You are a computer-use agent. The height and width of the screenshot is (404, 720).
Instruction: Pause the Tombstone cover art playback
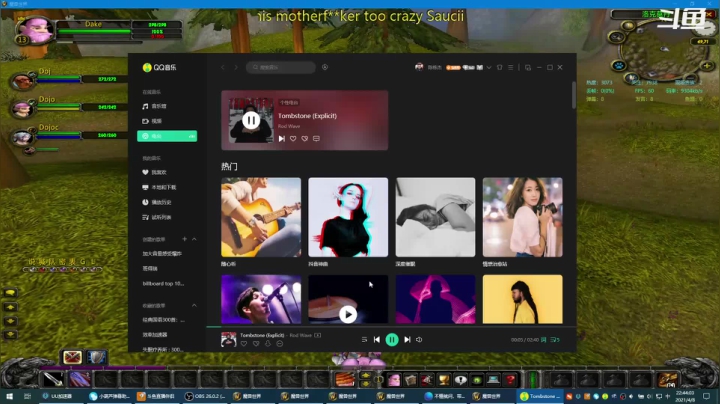[251, 120]
